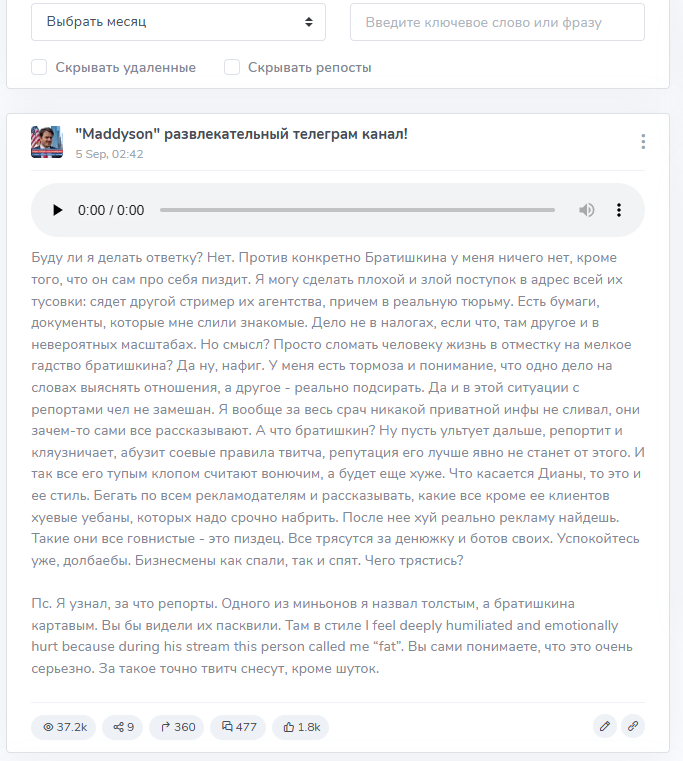The height and width of the screenshot is (761, 683).
Task: Play the audio message
Action: pos(57,210)
